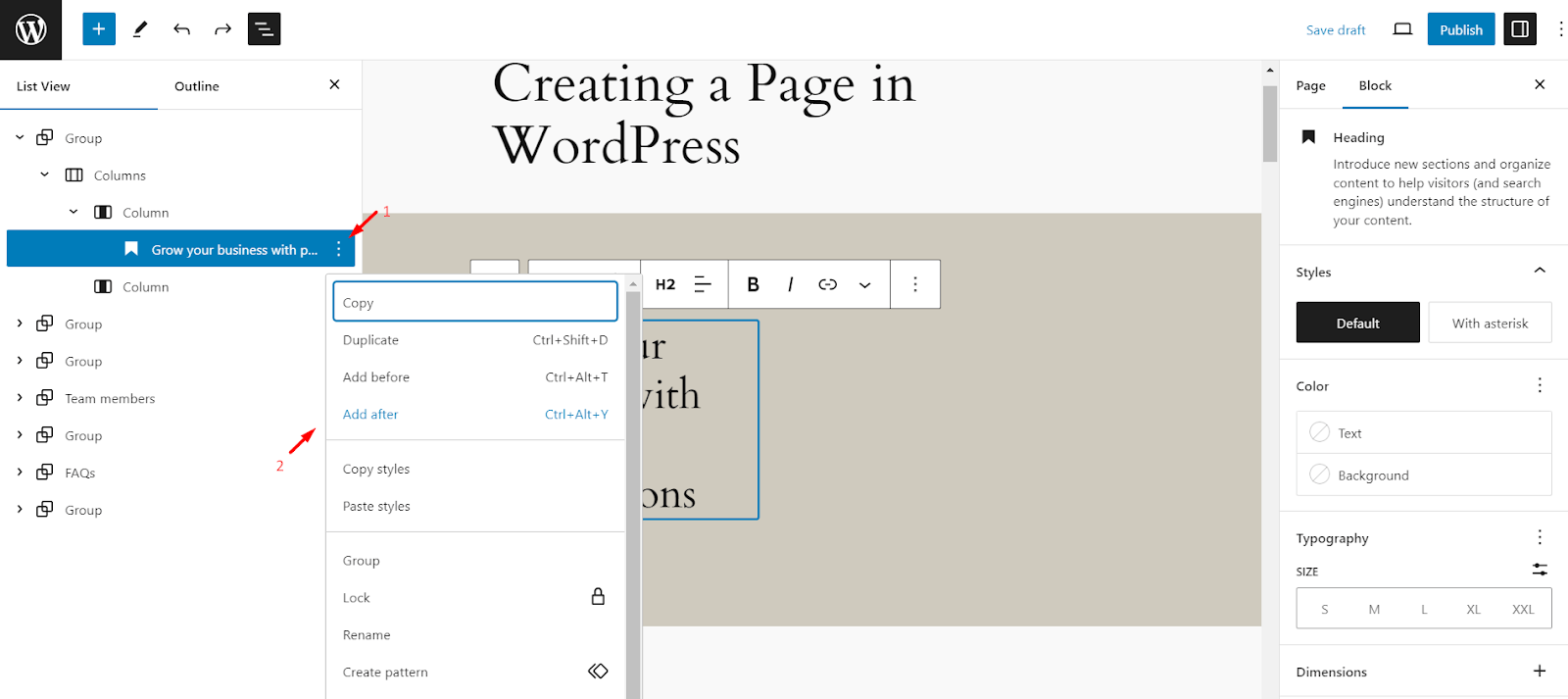Click Save draft link
The image size is (1568, 699).
tap(1335, 30)
